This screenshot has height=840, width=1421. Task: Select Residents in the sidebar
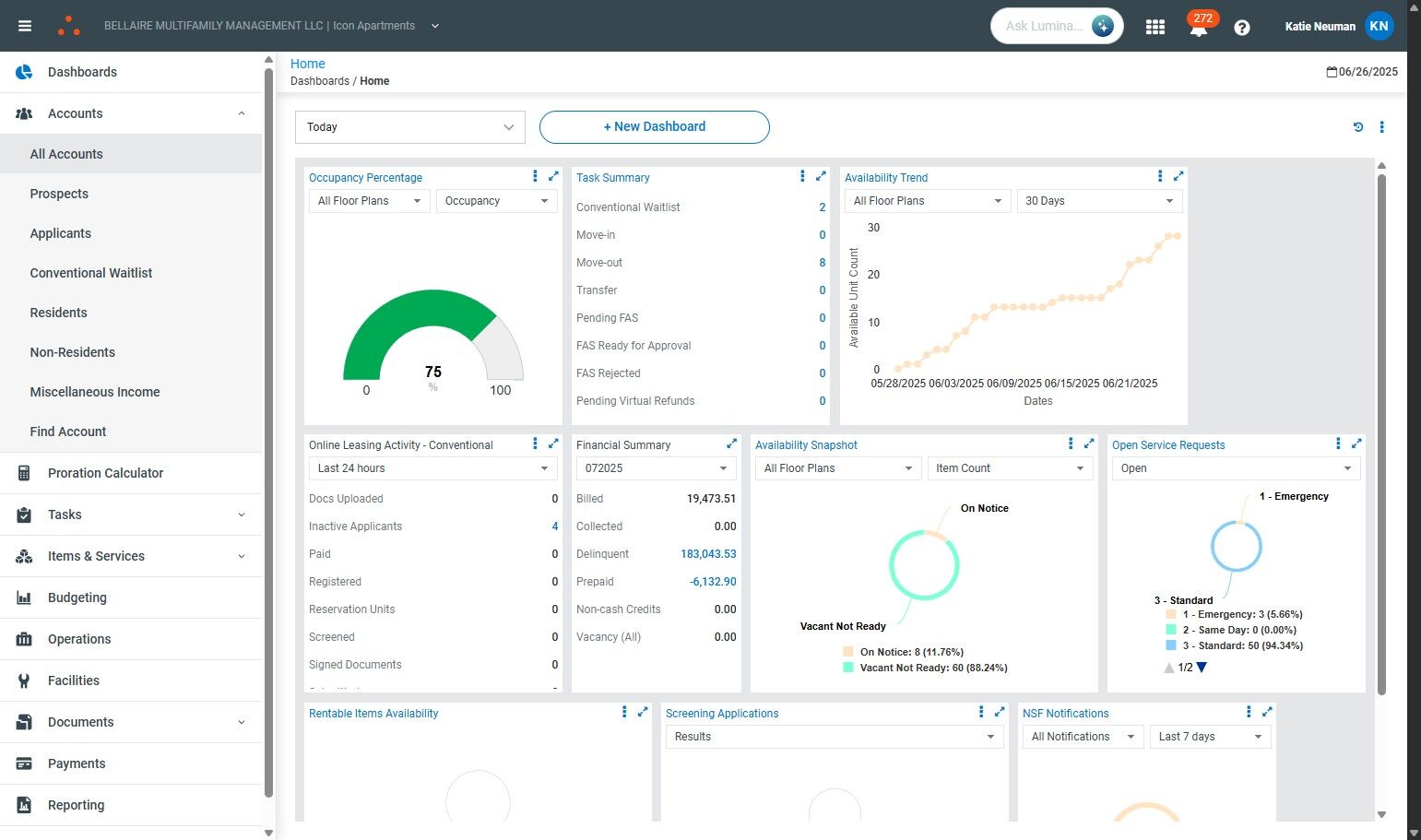(58, 313)
